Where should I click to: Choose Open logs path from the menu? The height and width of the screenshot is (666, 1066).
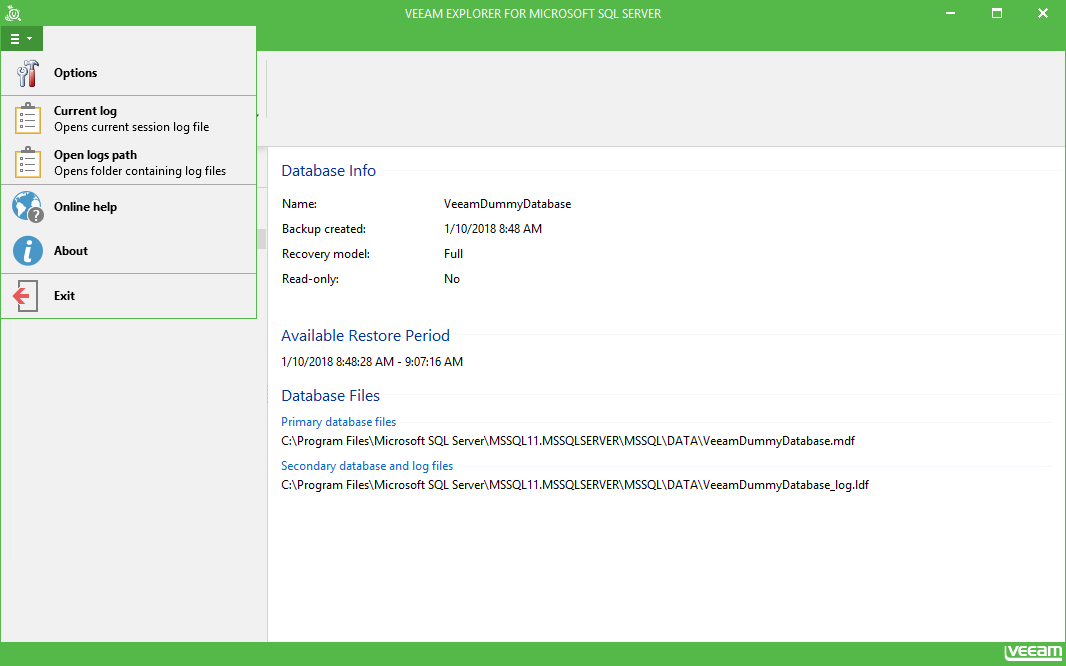tap(128, 162)
